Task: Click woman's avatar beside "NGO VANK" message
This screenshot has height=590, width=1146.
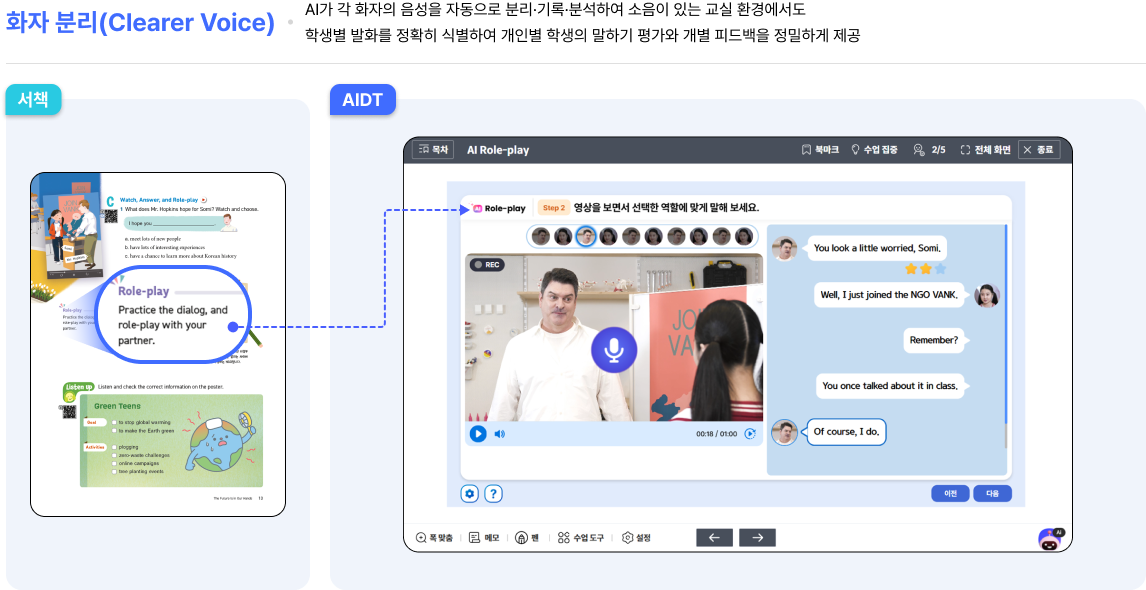Action: (x=987, y=295)
